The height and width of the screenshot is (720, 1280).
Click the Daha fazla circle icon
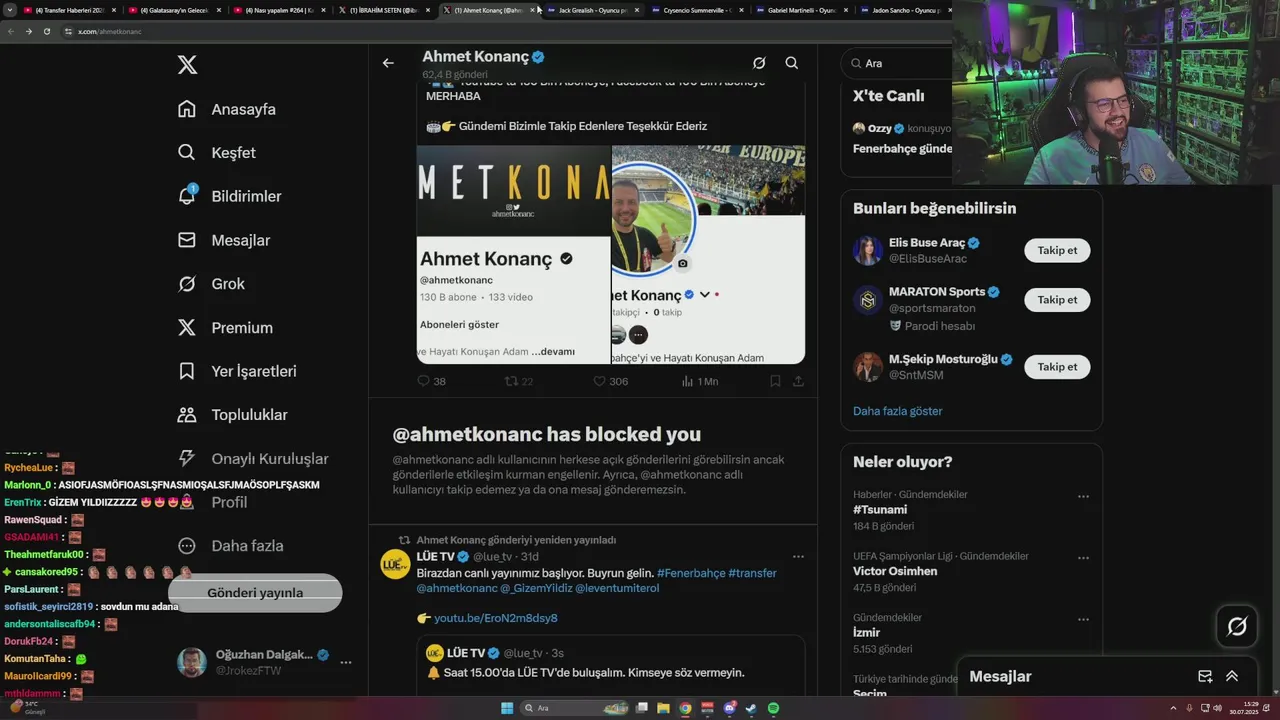[x=187, y=546]
